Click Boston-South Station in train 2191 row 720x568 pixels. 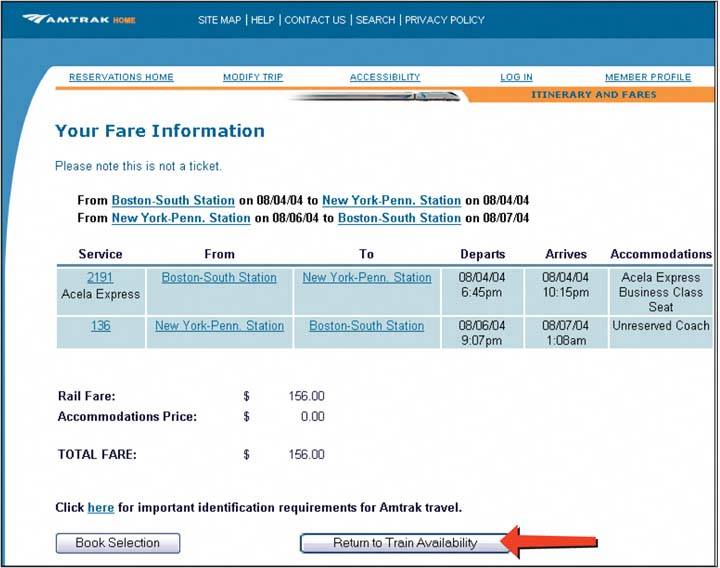[219, 278]
